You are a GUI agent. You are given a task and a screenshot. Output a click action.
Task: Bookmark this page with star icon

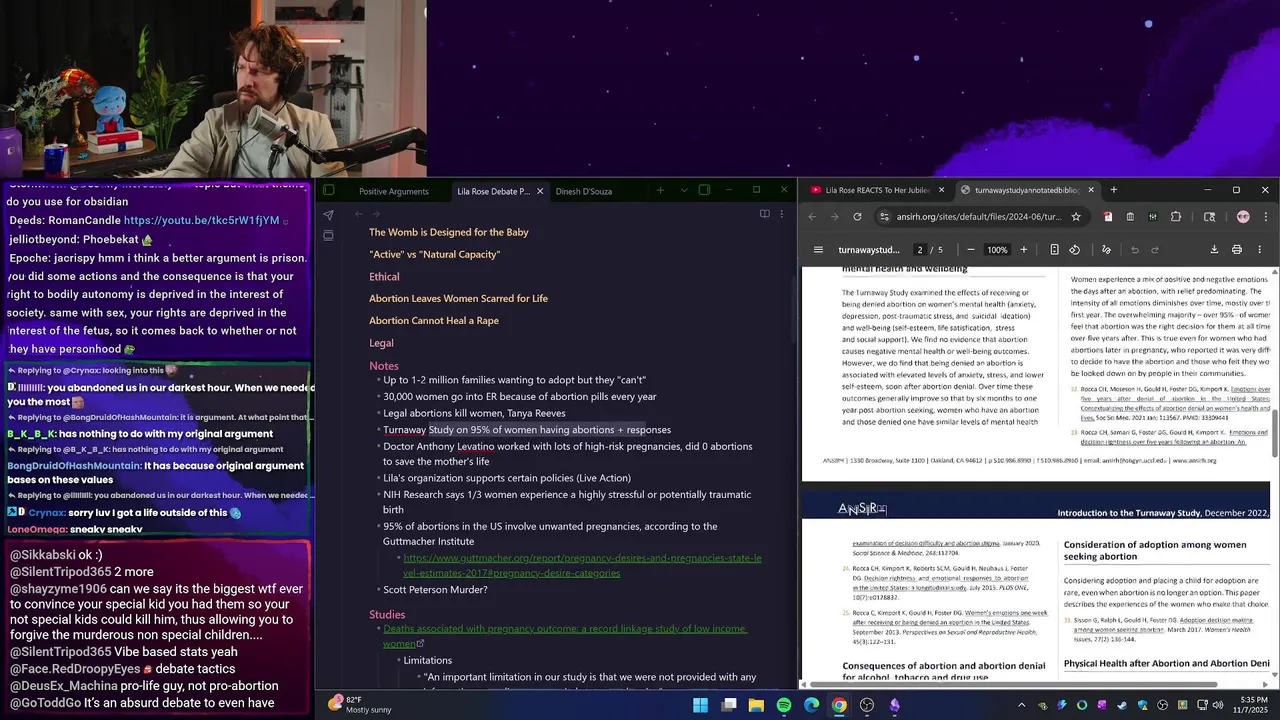click(1076, 216)
